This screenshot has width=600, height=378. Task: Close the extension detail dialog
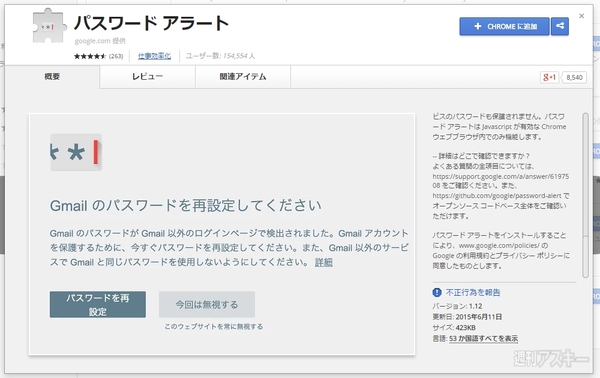pyautogui.click(x=582, y=16)
